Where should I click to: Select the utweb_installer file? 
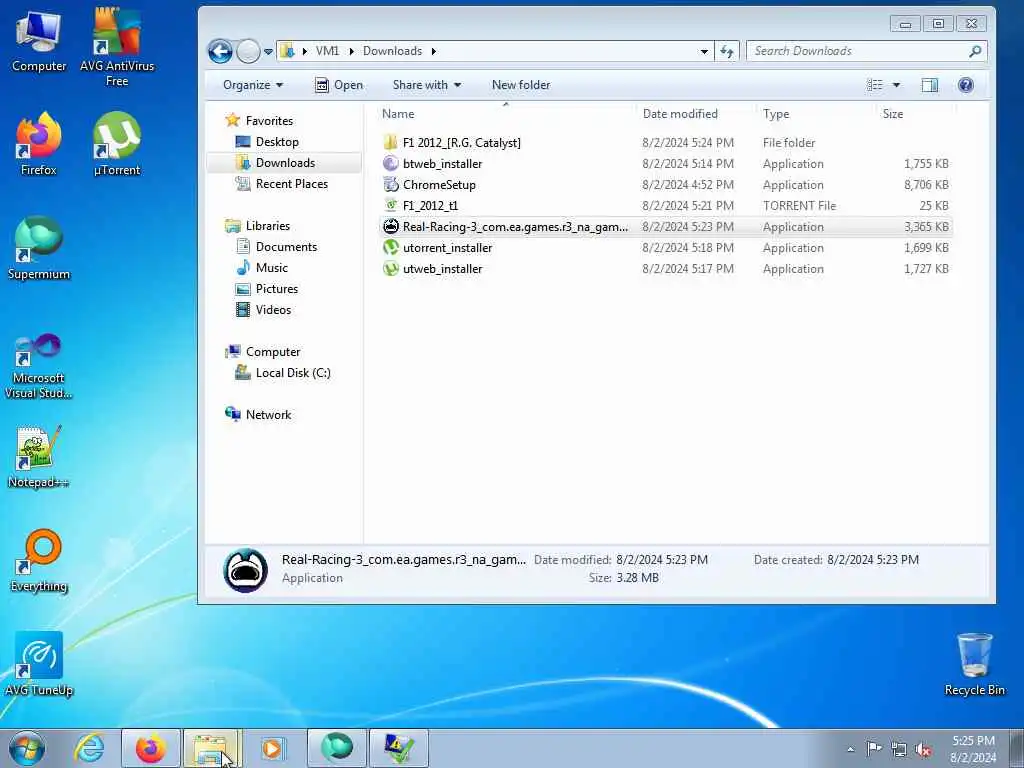pyautogui.click(x=442, y=268)
